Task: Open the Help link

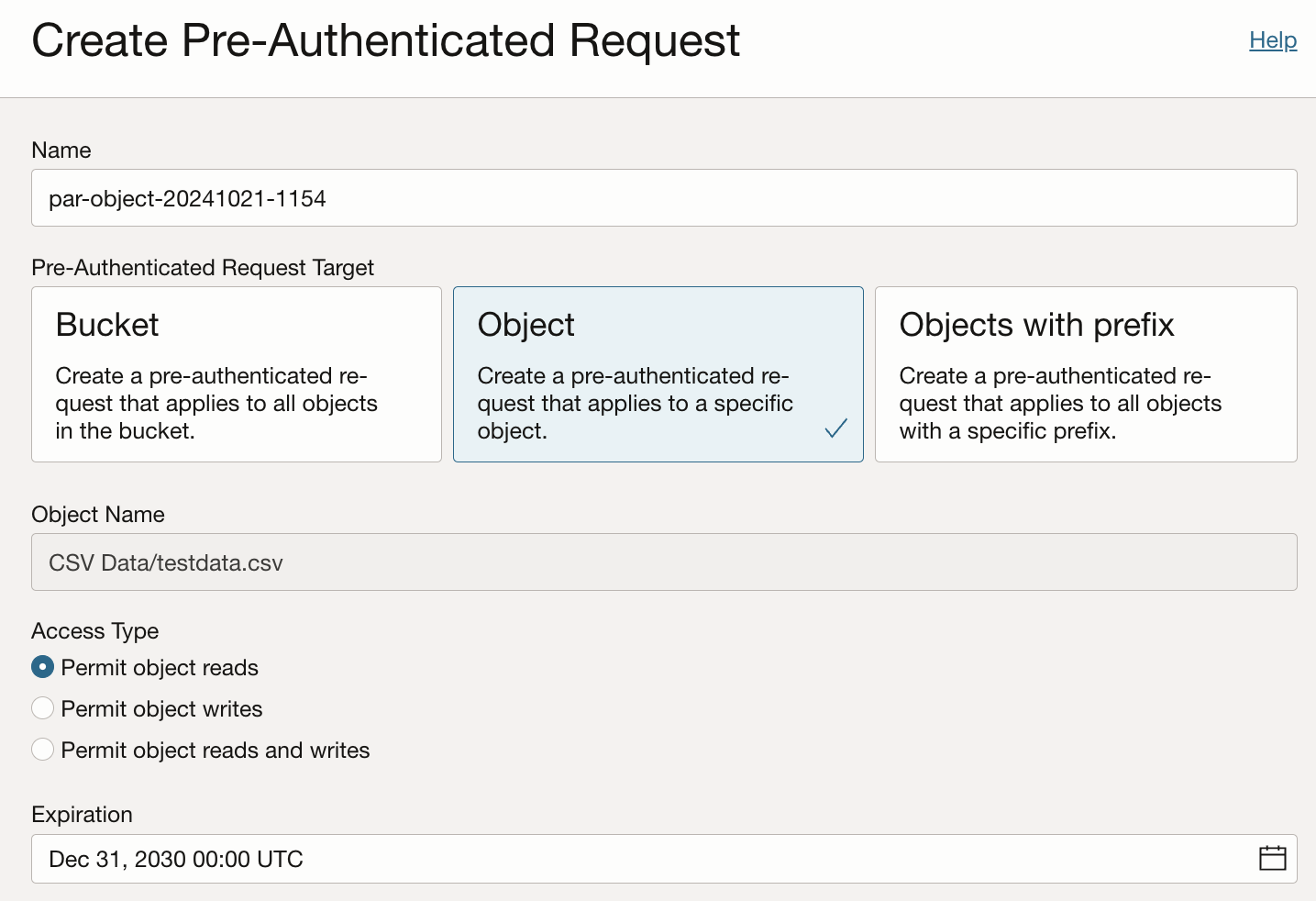Action: (x=1272, y=40)
